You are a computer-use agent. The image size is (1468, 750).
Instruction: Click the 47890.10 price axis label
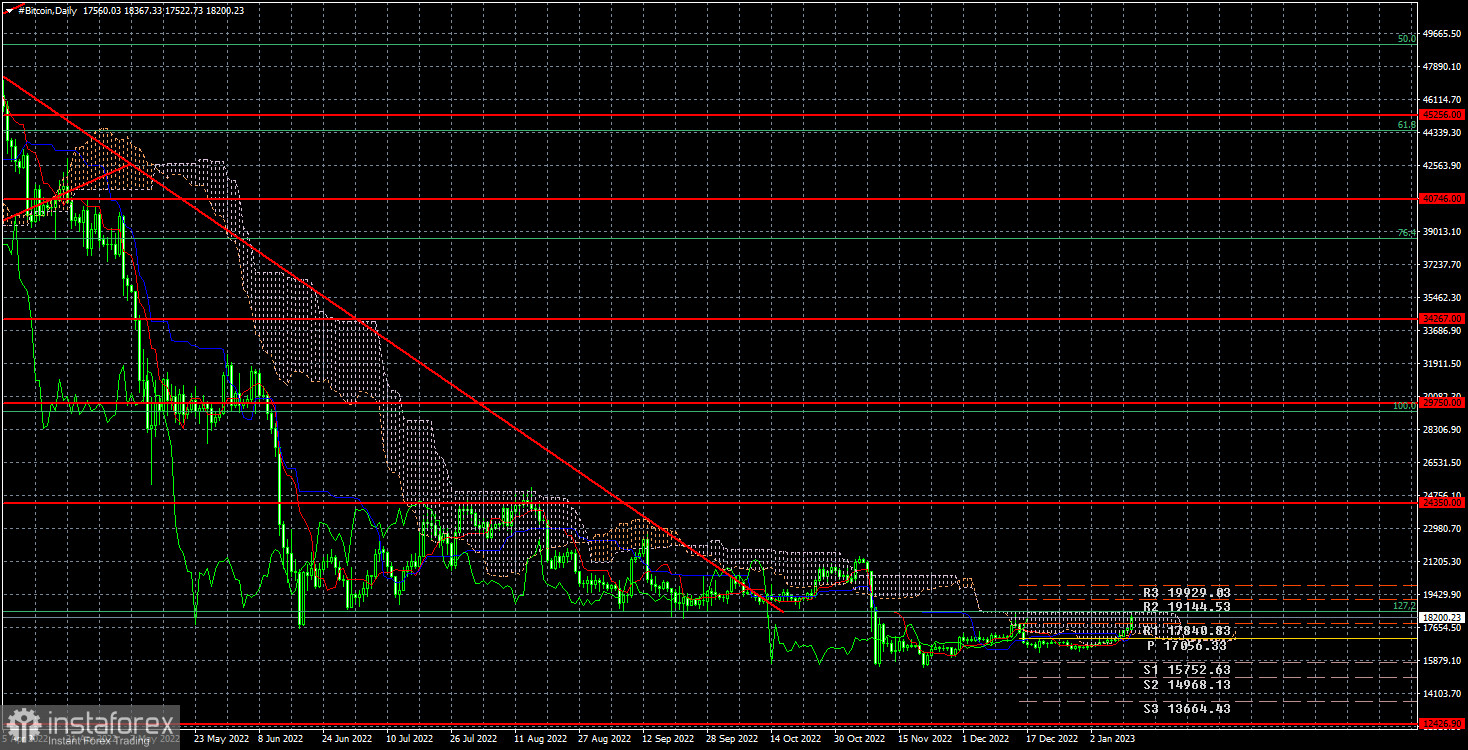pyautogui.click(x=1442, y=67)
